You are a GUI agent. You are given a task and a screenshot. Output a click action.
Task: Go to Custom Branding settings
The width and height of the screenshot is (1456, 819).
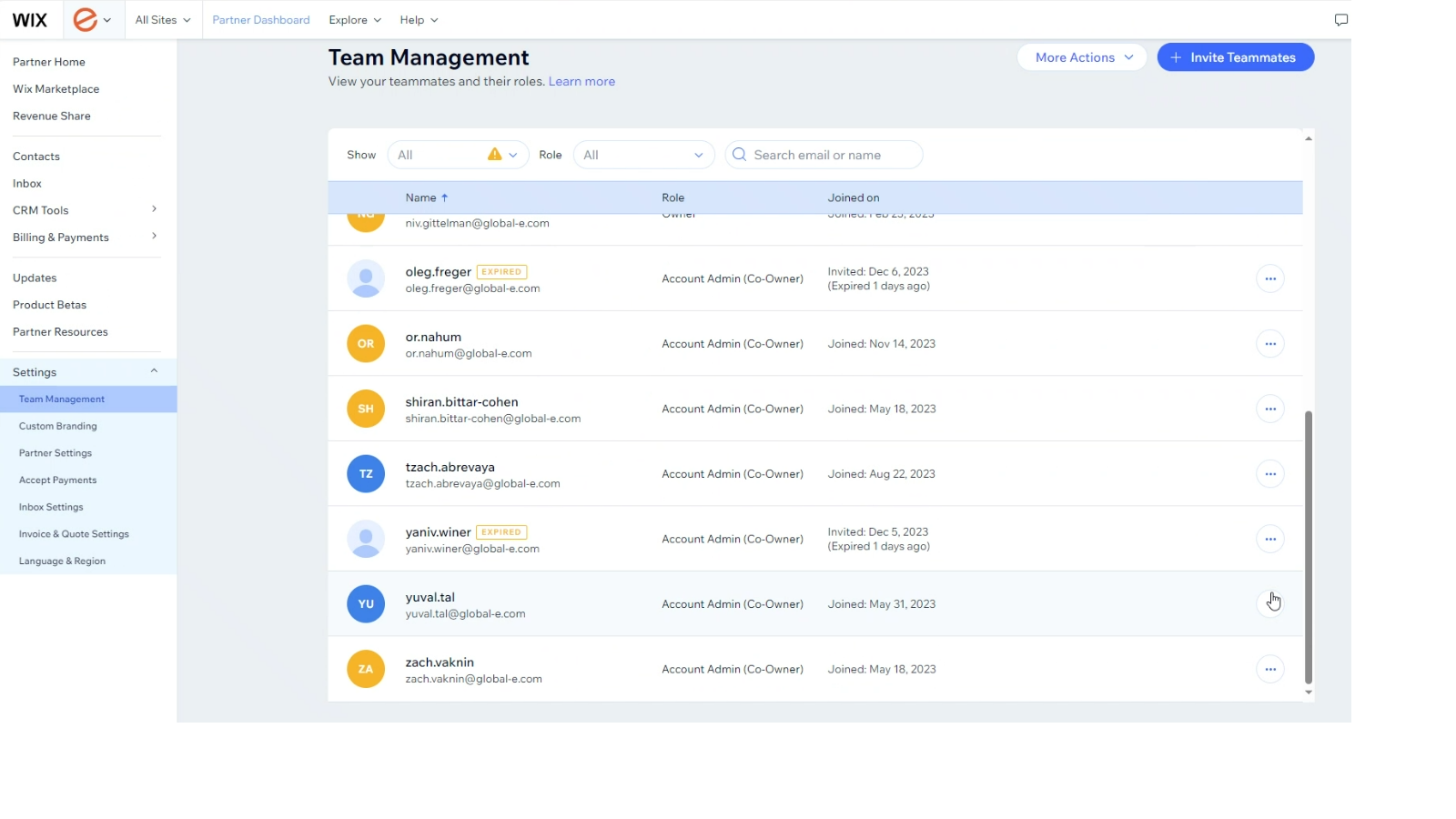point(58,426)
